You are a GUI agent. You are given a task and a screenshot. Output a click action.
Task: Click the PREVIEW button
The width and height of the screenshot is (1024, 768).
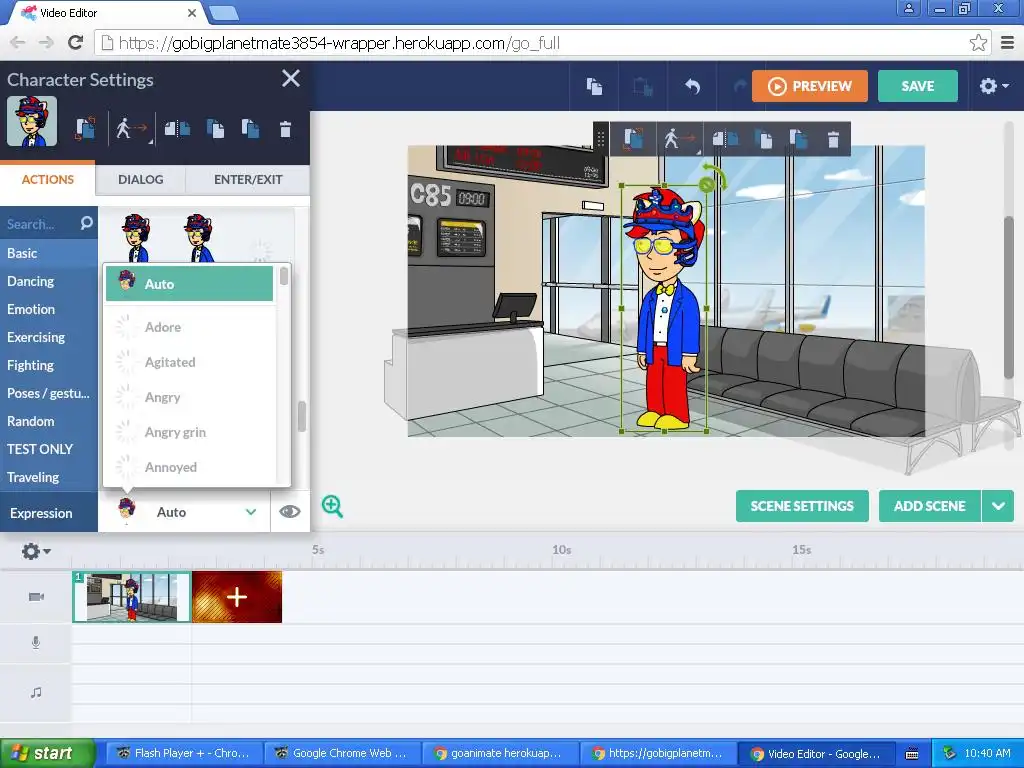pos(810,86)
